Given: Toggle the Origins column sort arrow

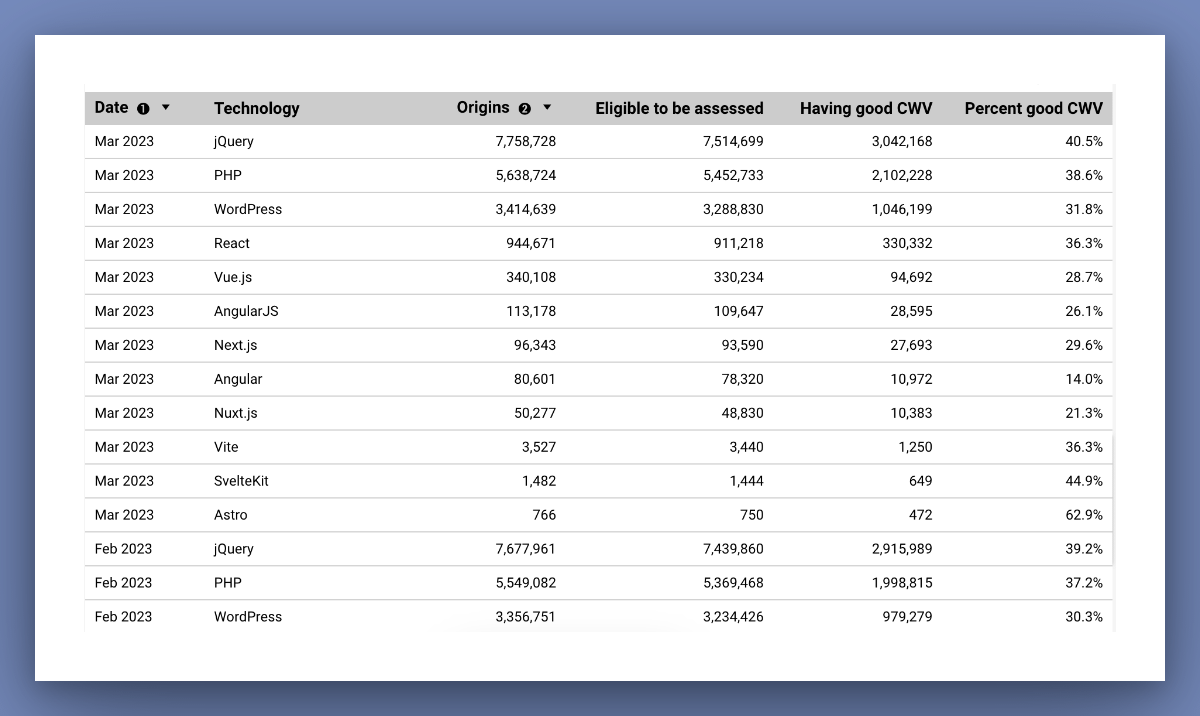Looking at the screenshot, I should [x=547, y=107].
